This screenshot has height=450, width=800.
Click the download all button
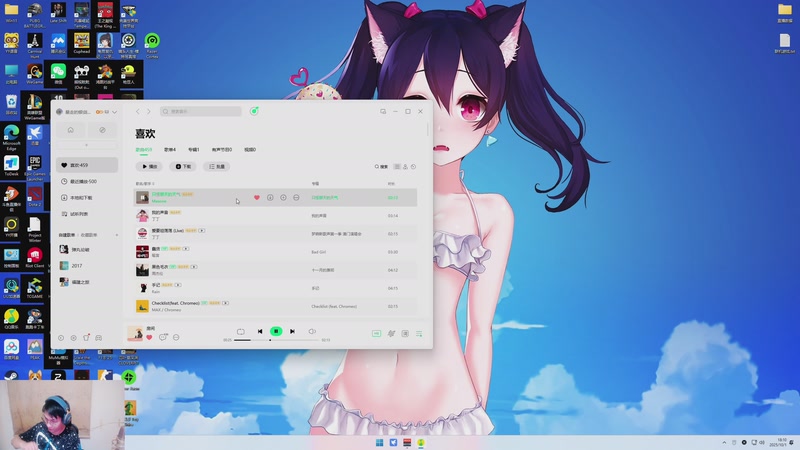(183, 166)
